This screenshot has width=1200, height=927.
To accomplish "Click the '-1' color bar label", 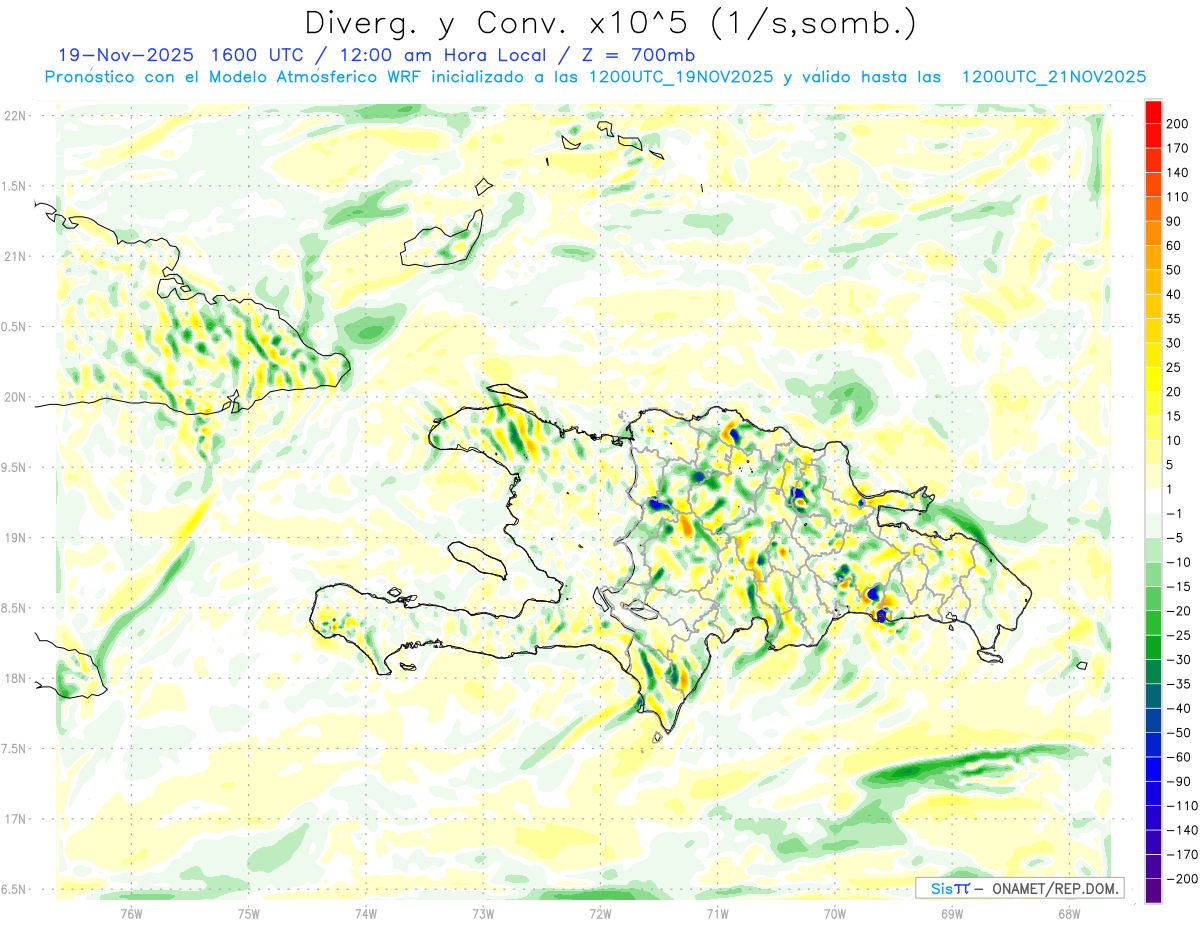I will [x=1174, y=514].
